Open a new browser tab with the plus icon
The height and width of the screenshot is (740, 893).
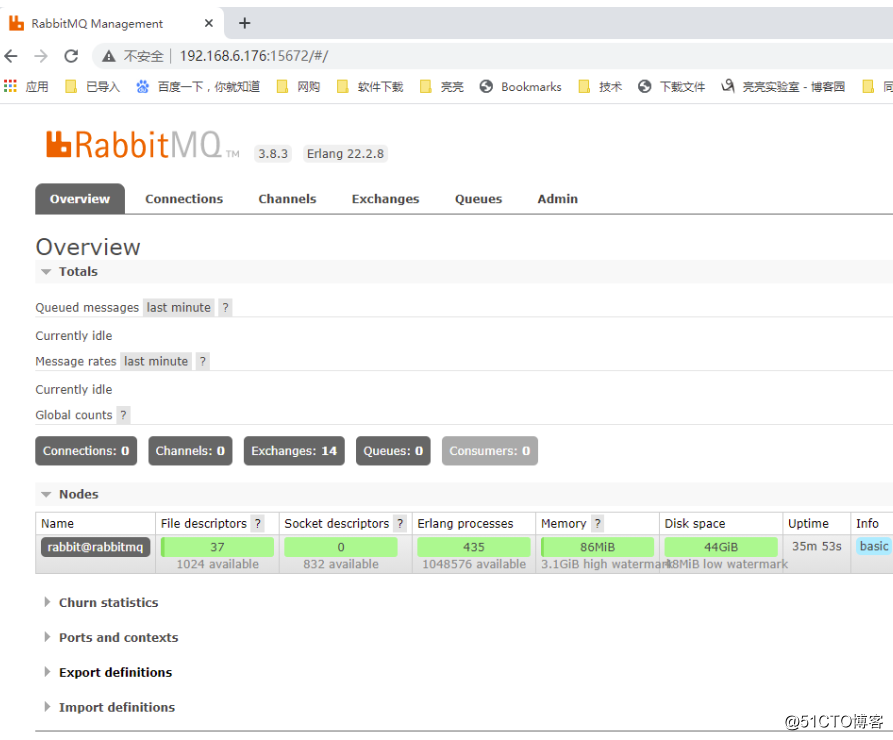244,23
